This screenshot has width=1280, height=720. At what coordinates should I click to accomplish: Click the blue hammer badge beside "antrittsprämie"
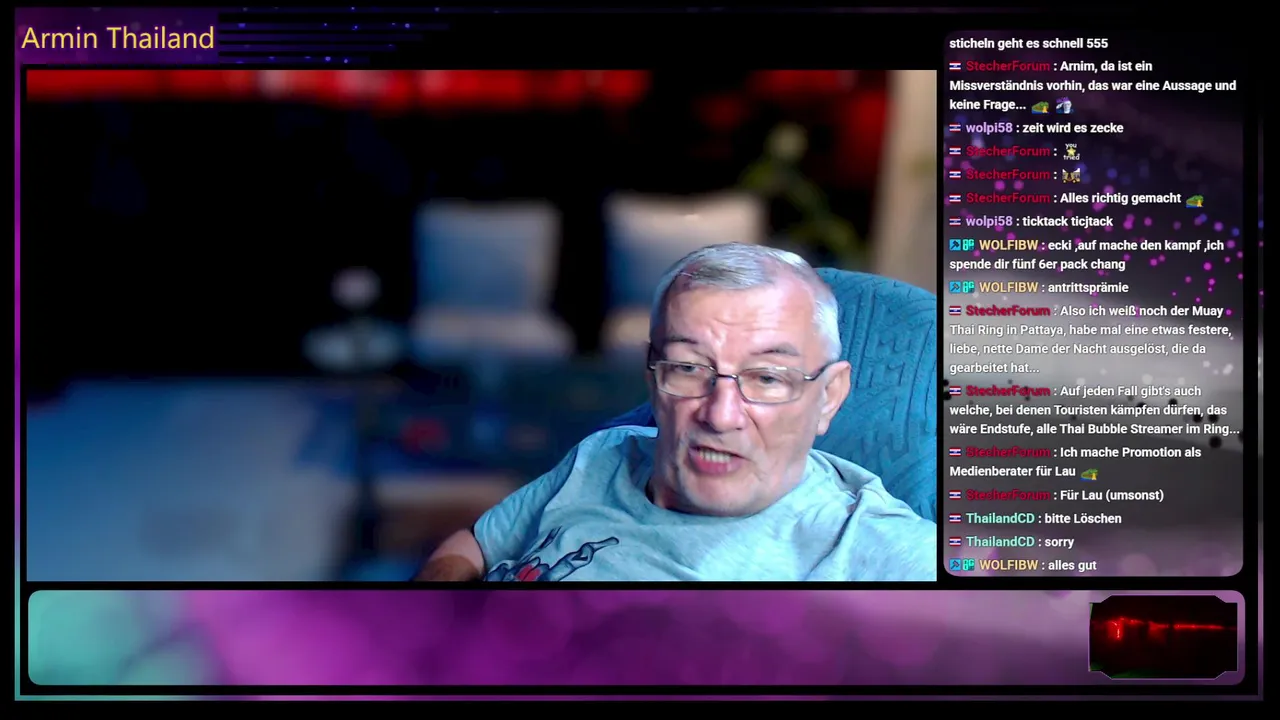pos(955,288)
